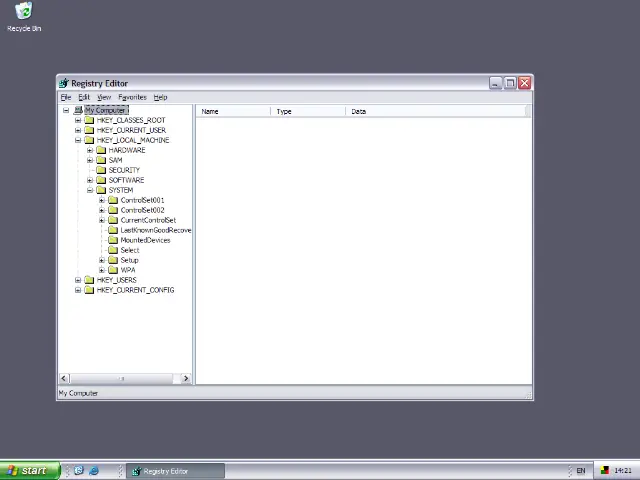640x480 pixels.
Task: Click the Select key folder icon
Action: coord(113,250)
